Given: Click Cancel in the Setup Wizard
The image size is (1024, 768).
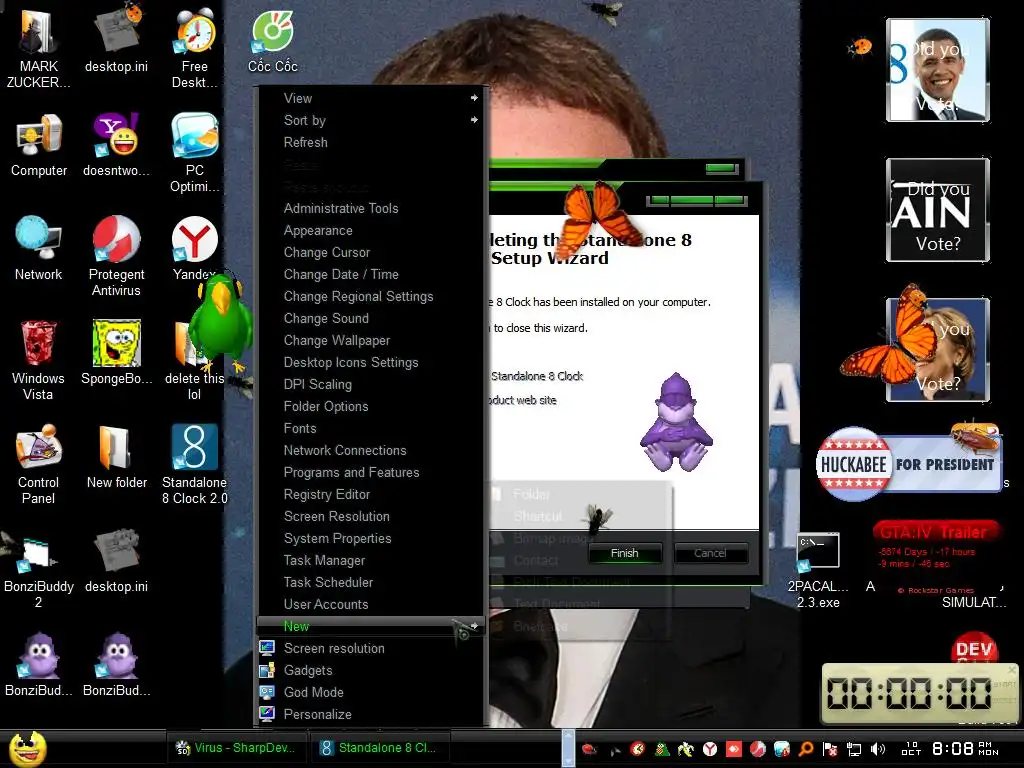Looking at the screenshot, I should point(711,553).
